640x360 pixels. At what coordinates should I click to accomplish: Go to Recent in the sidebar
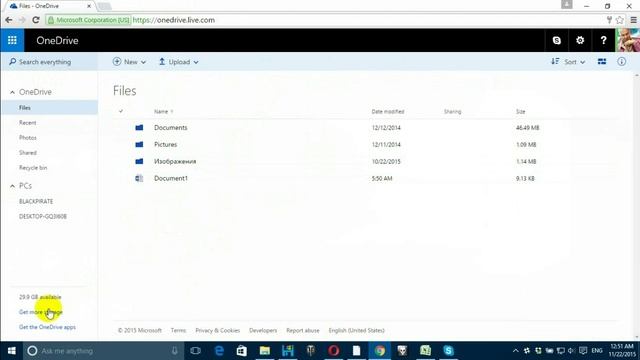[27, 122]
